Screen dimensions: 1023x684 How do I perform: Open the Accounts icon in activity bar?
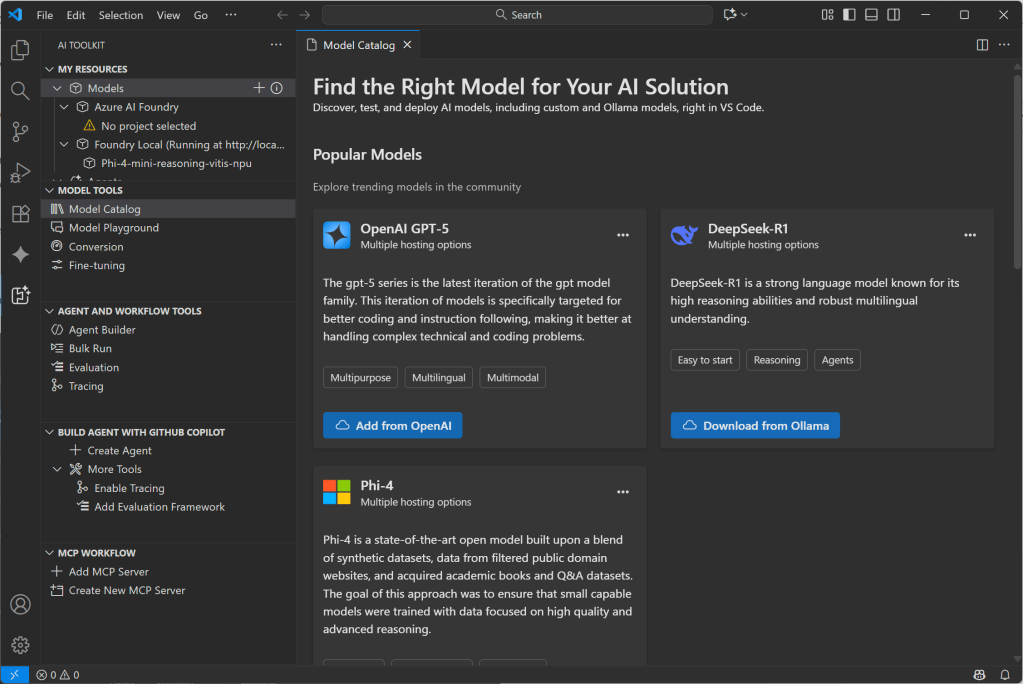20,605
